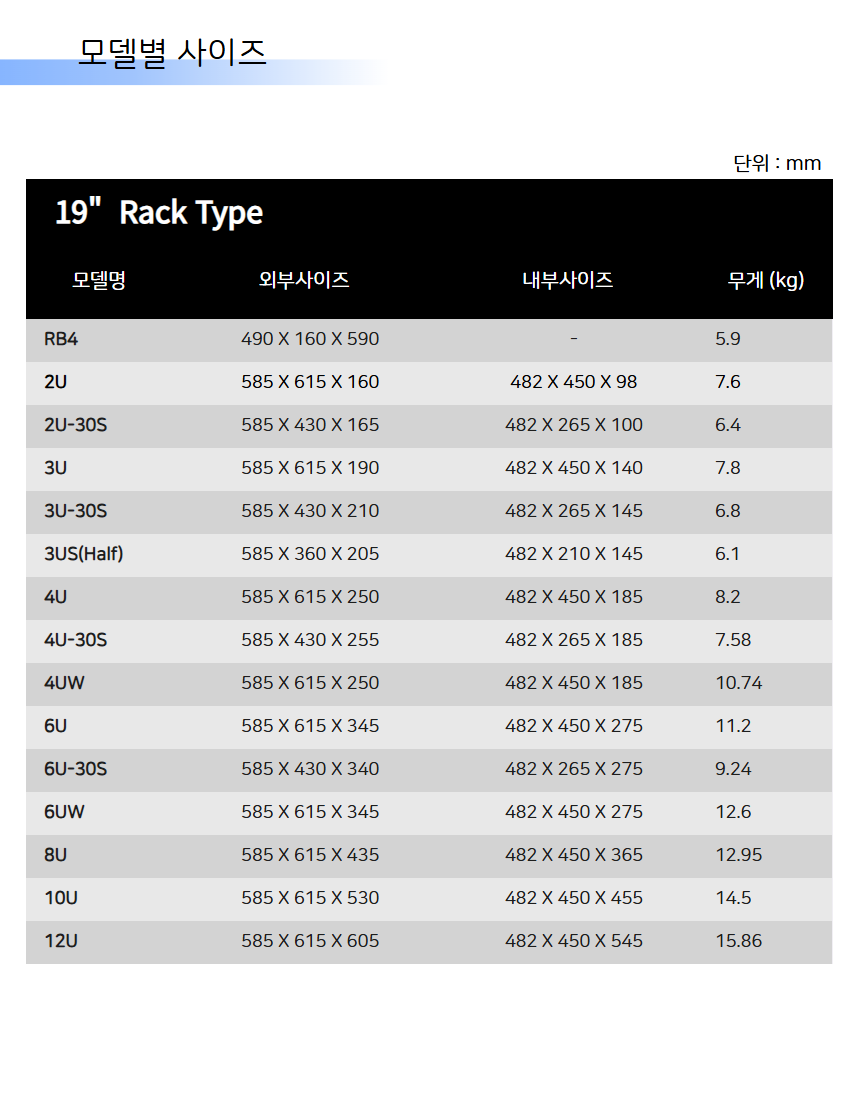Click 3U inner size 482 X 450 X 140
Screen dimensions: 860x1100
tap(574, 468)
